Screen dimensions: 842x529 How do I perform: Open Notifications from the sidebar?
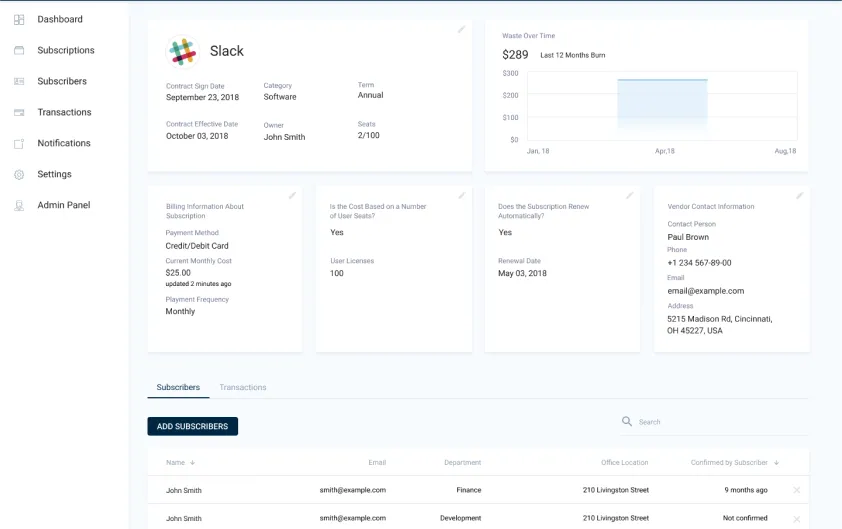tap(64, 143)
